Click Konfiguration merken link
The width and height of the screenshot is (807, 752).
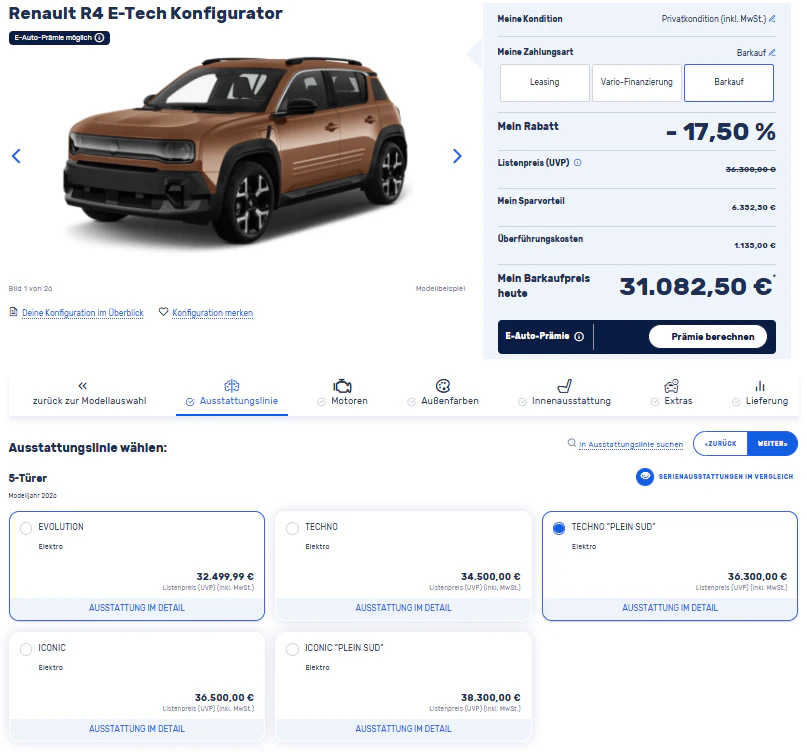point(213,313)
